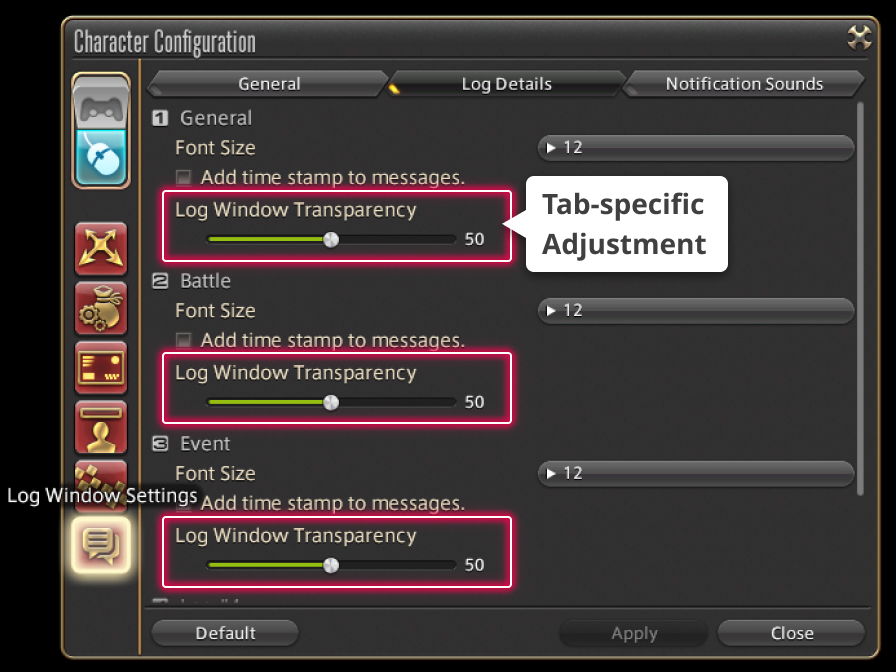Image resolution: width=896 pixels, height=672 pixels.
Task: Enable time stamps for General tab messages
Action: (183, 178)
